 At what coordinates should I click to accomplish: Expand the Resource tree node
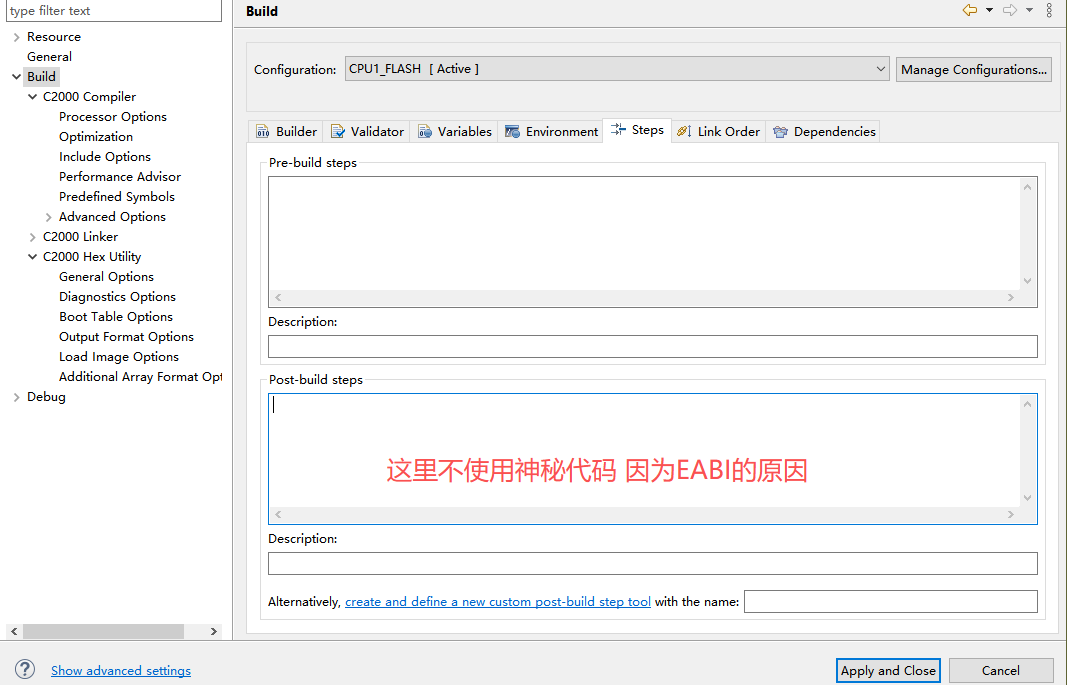click(16, 37)
